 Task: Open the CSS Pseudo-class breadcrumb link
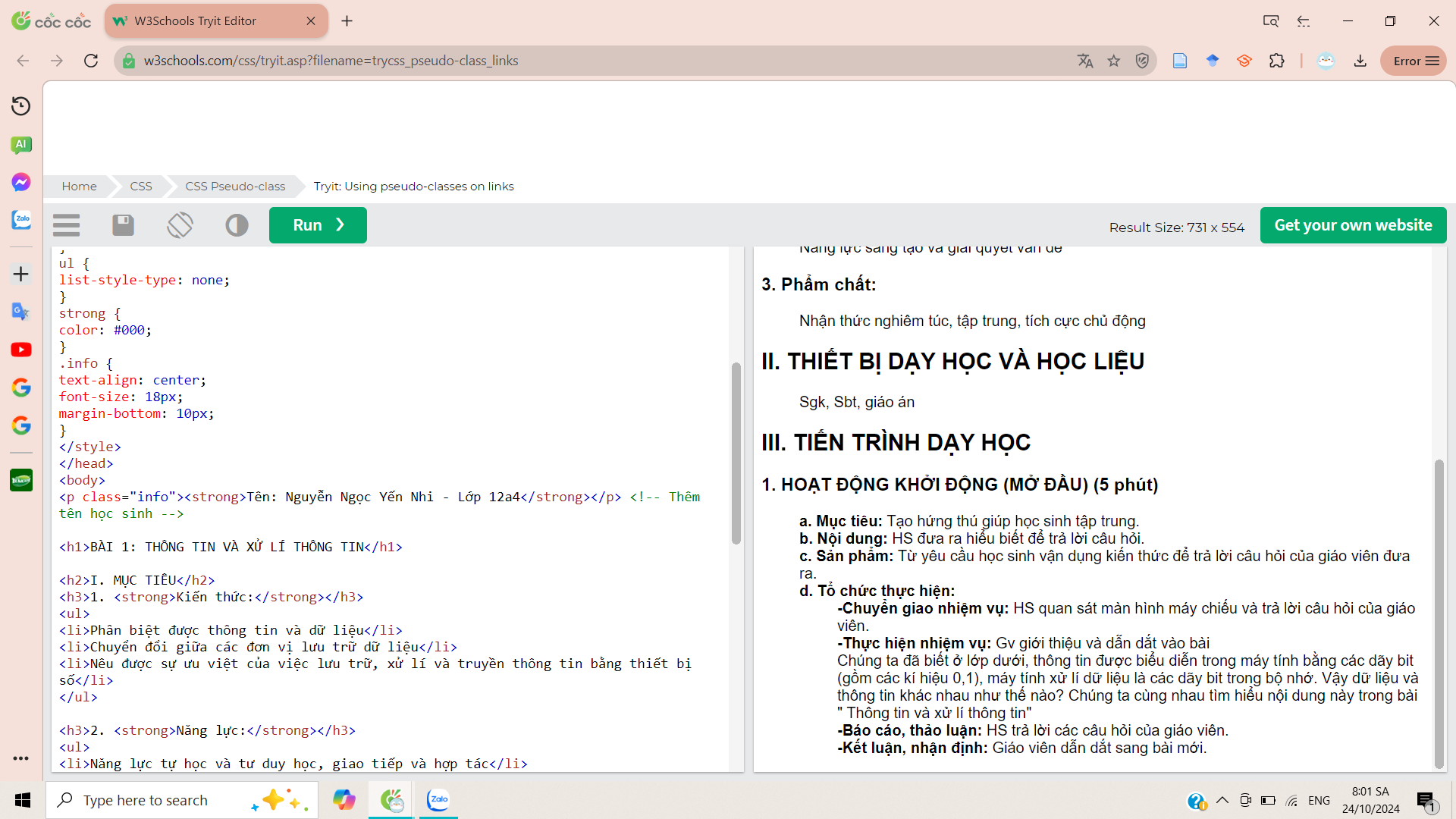coord(235,187)
